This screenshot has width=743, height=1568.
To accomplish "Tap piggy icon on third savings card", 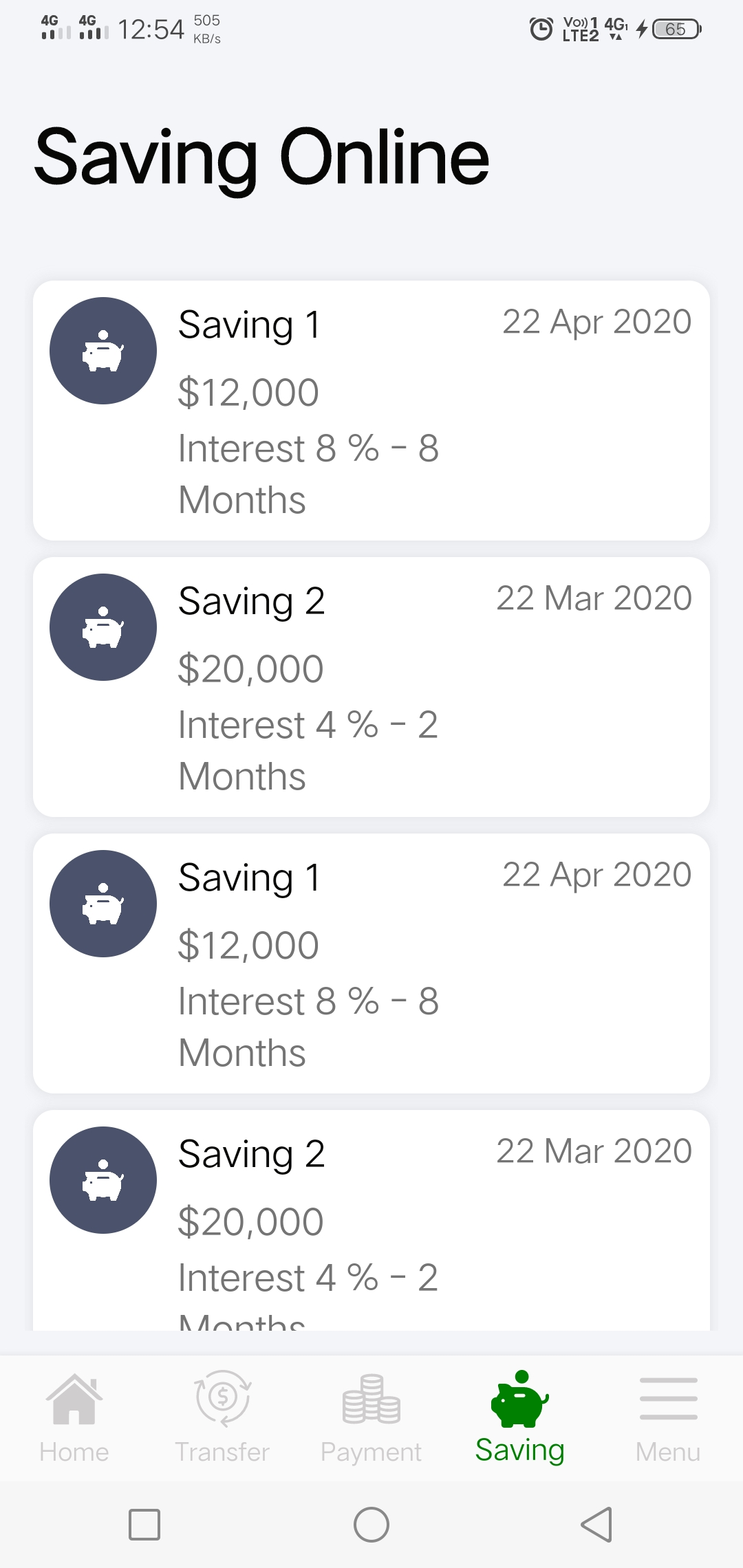I will tap(103, 904).
